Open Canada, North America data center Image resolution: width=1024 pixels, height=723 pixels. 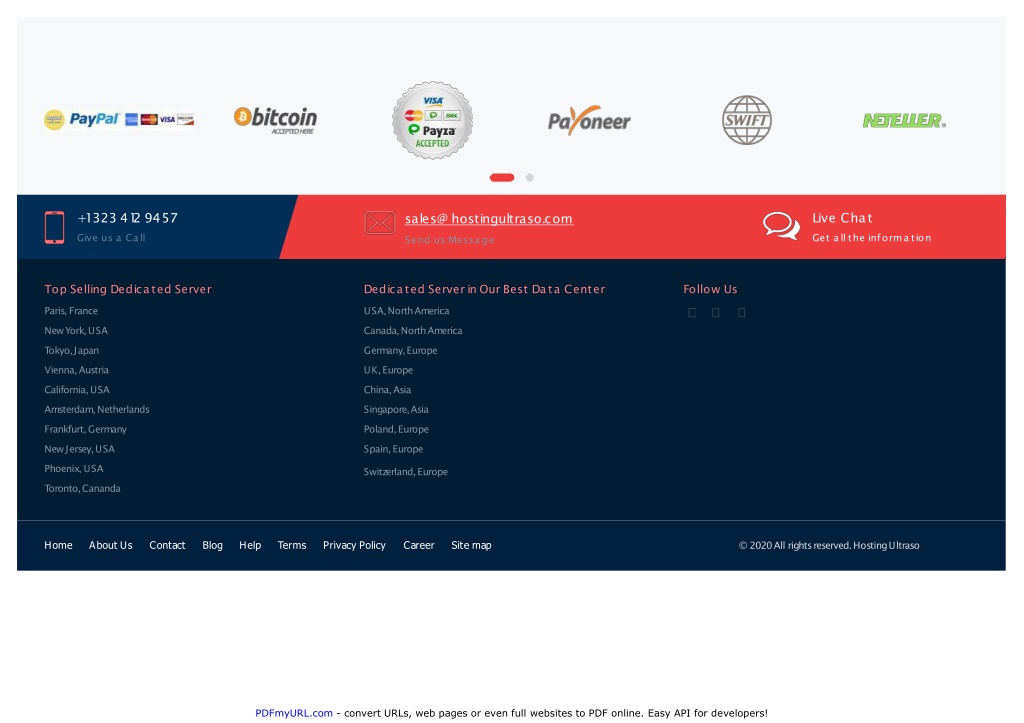pyautogui.click(x=413, y=330)
